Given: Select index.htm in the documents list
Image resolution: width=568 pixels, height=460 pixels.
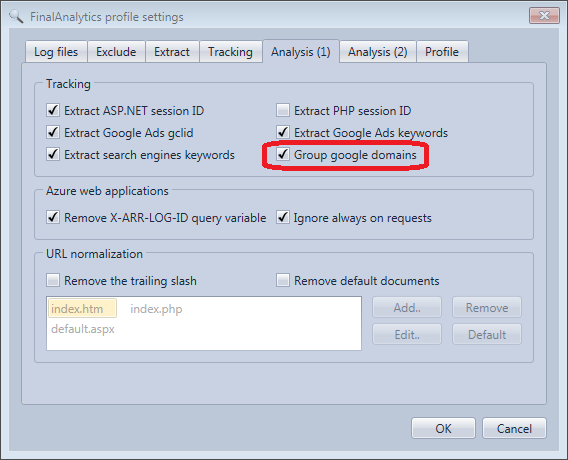Looking at the screenshot, I should tap(82, 309).
